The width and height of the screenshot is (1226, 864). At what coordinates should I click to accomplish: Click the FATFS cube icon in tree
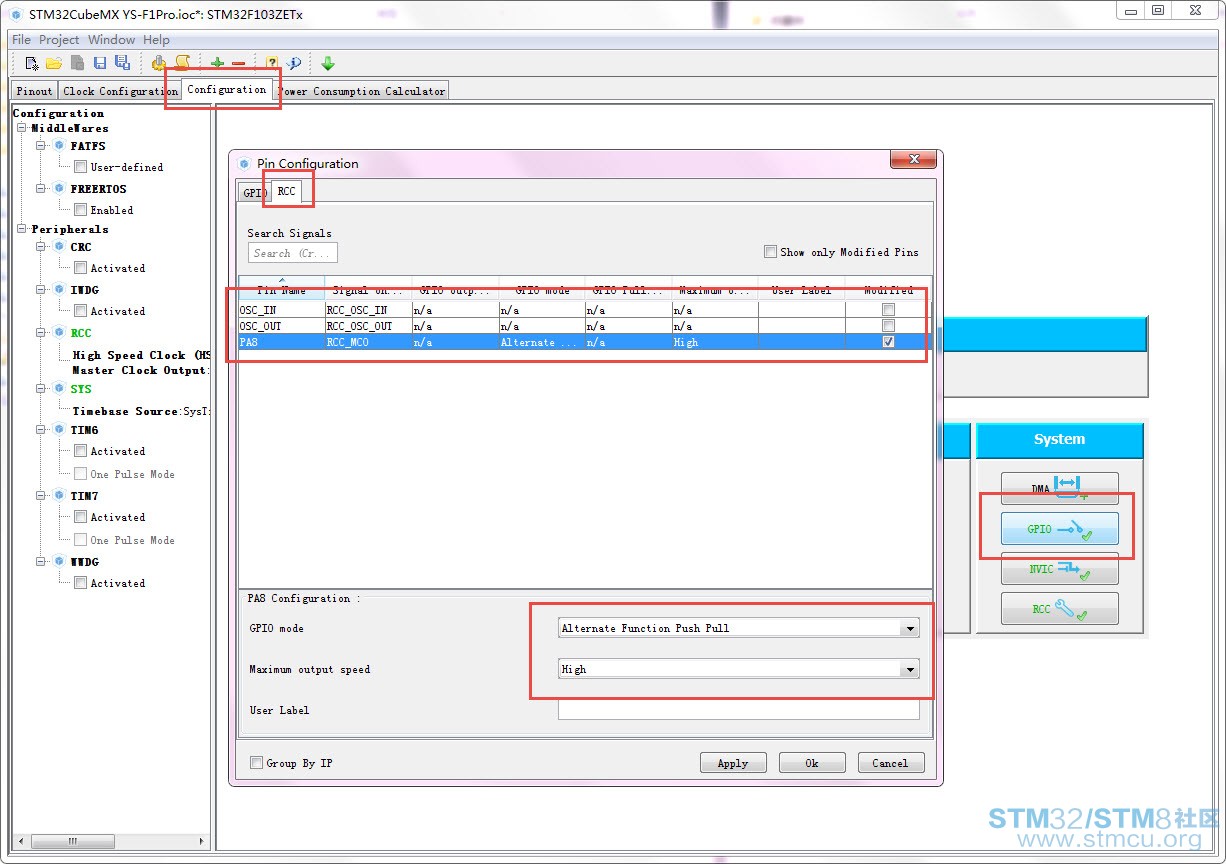click(x=59, y=146)
